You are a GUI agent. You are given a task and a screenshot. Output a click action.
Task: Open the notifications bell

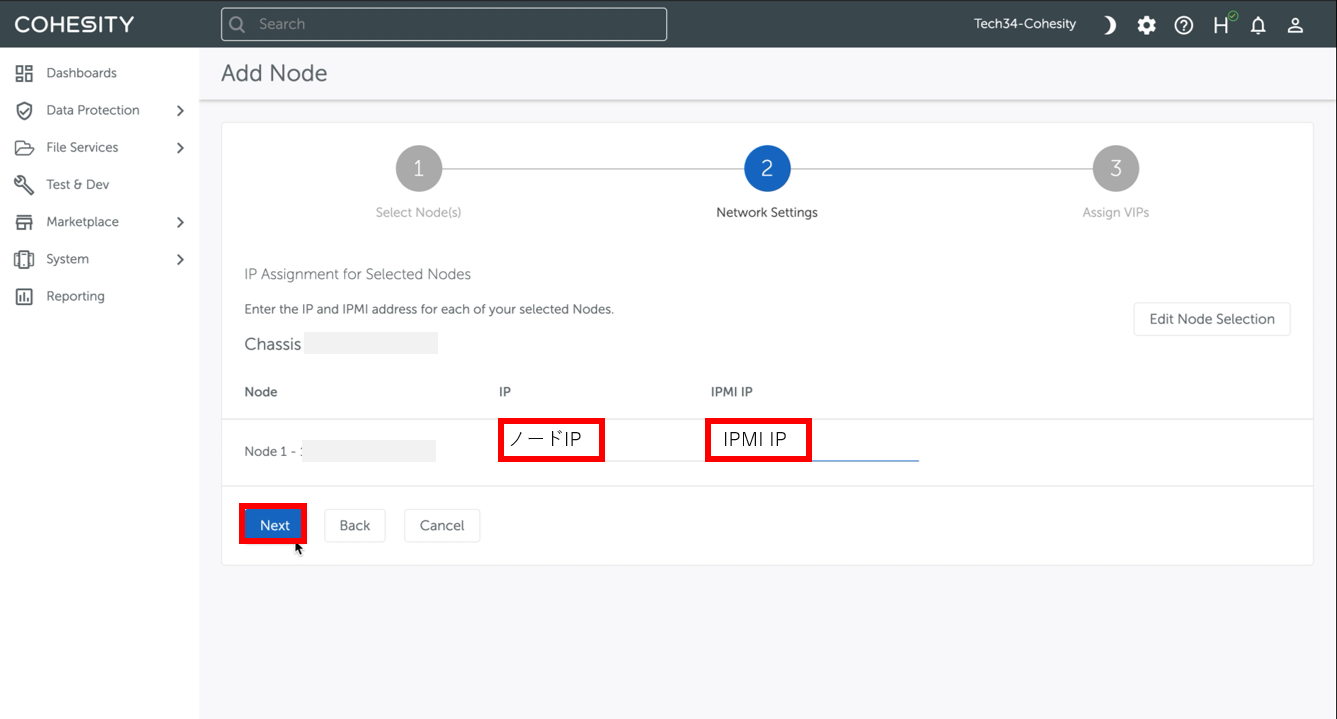click(x=1258, y=25)
